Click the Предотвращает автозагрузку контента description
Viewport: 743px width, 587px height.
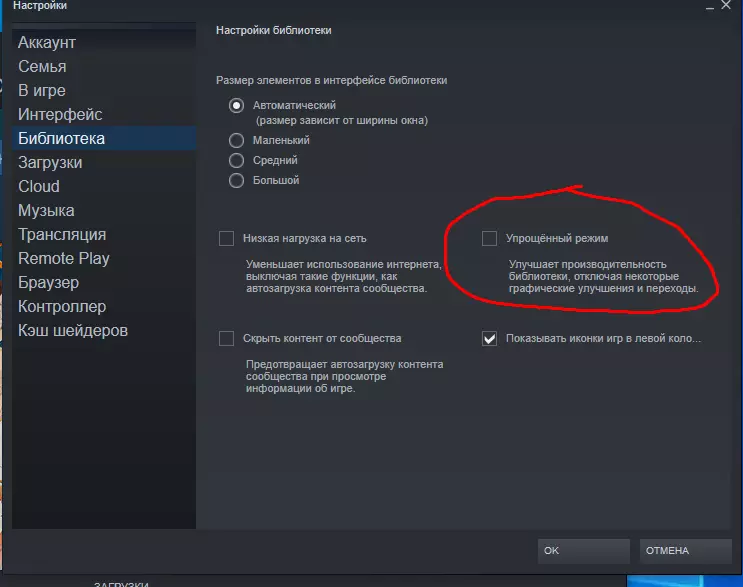point(344,376)
